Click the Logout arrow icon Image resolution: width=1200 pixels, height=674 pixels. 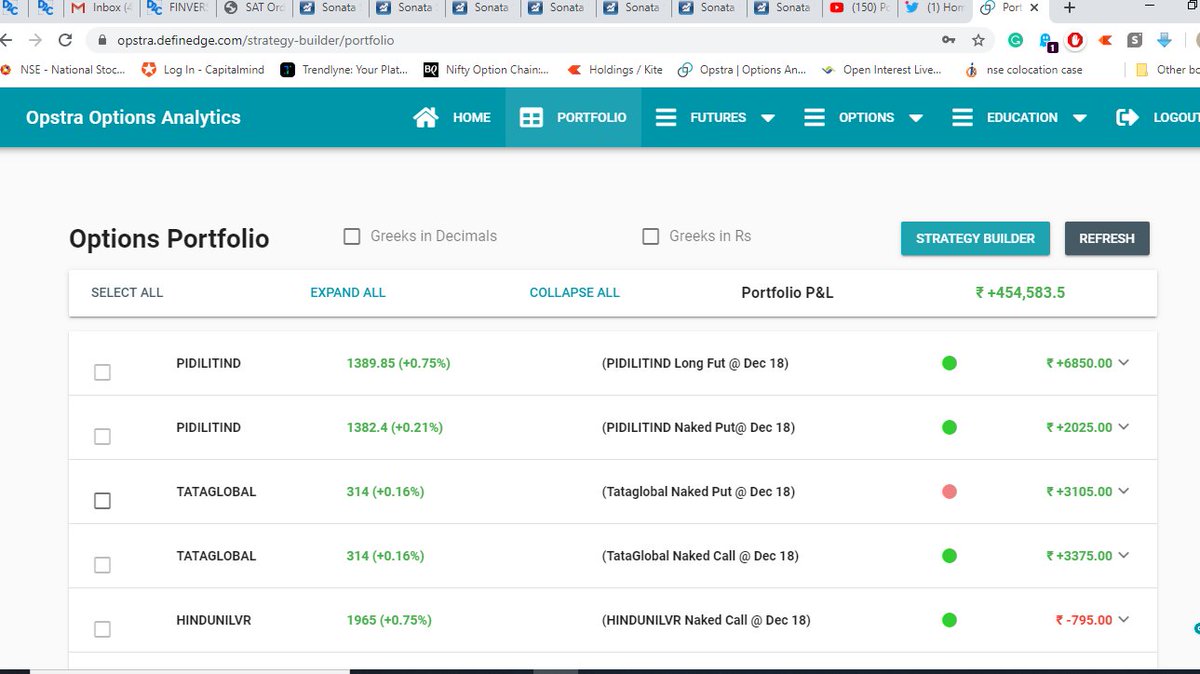(x=1127, y=117)
